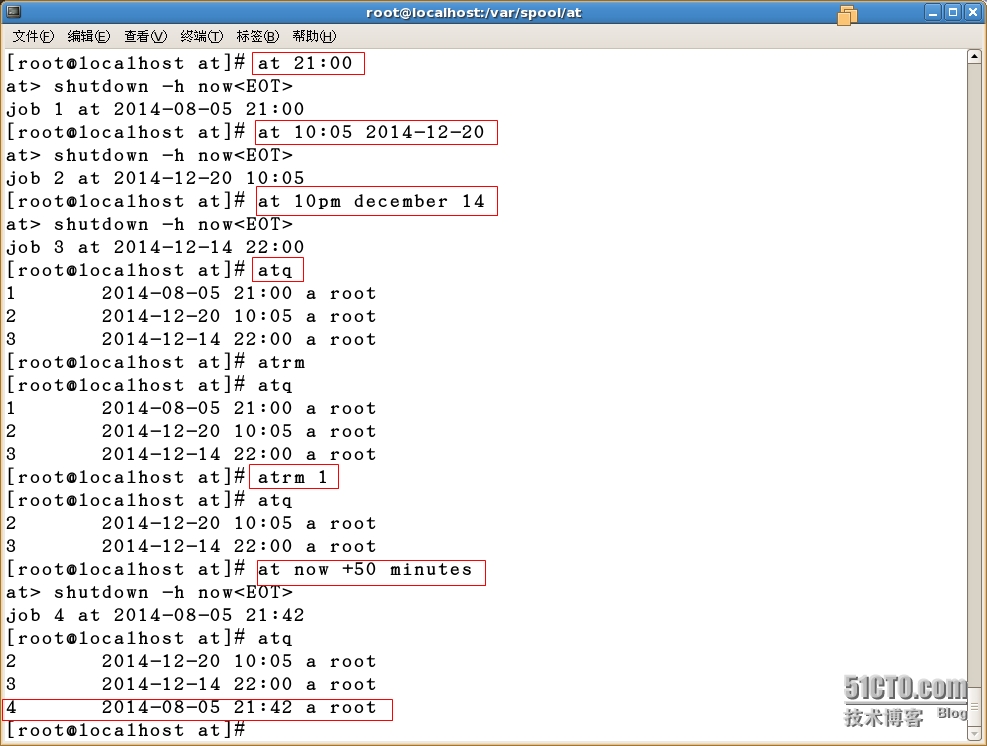This screenshot has height=746, width=987.
Task: Click the command 'atrm 1'
Action: click(293, 477)
